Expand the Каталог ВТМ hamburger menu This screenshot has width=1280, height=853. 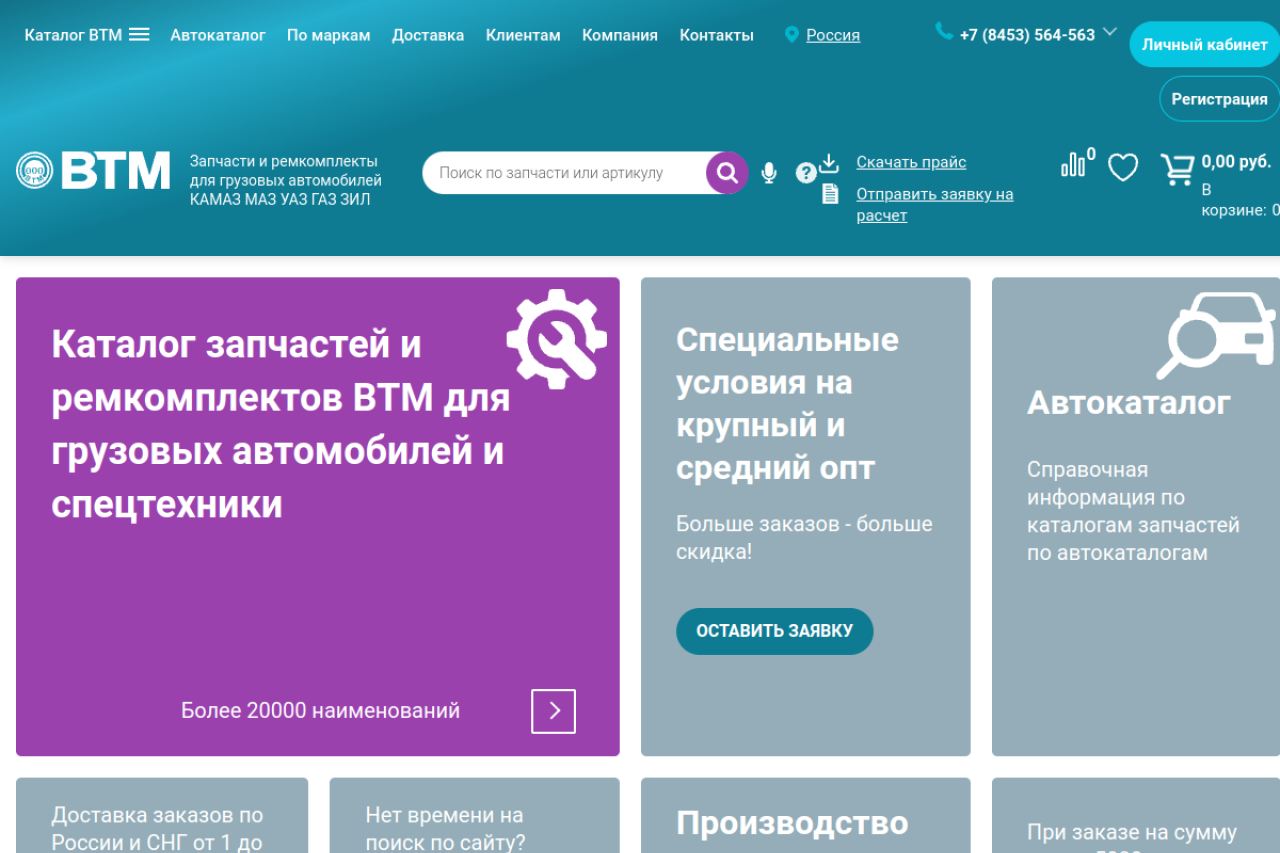click(139, 35)
